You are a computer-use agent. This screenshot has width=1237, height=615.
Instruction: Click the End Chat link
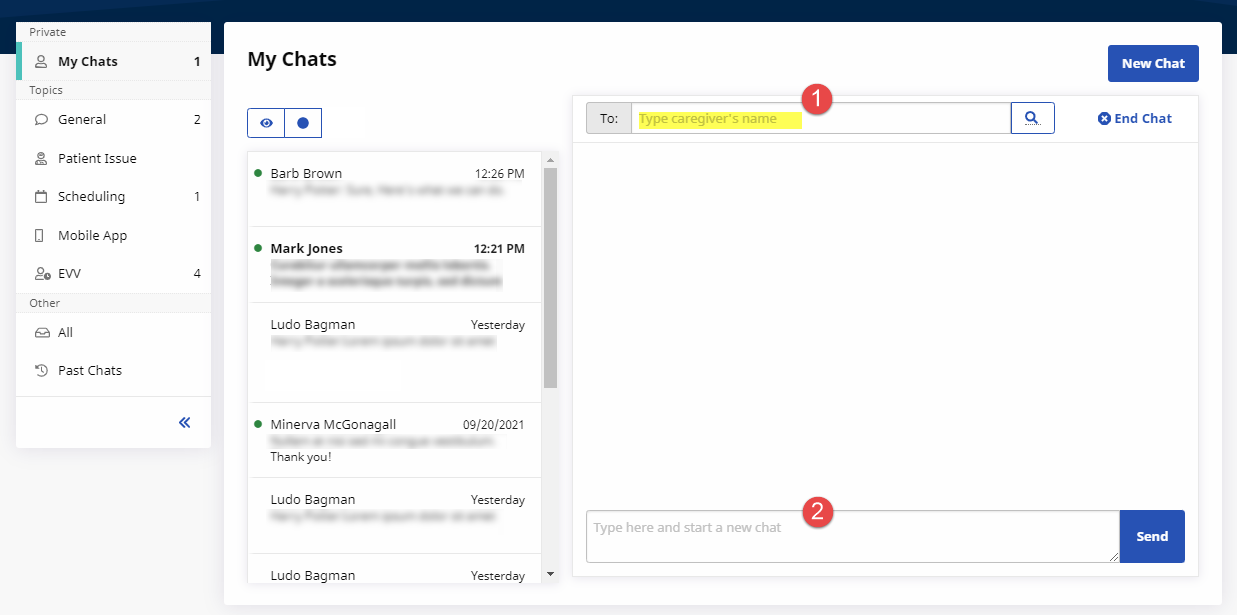[1135, 118]
